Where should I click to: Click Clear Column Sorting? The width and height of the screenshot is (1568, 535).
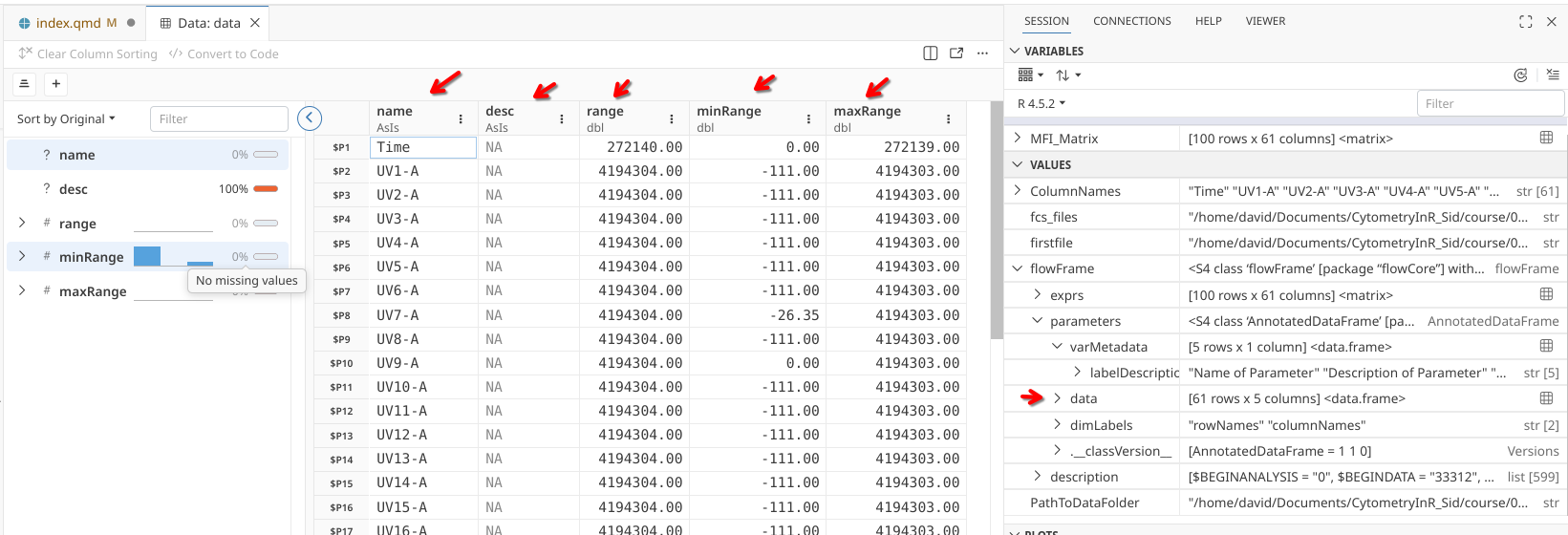[x=88, y=54]
